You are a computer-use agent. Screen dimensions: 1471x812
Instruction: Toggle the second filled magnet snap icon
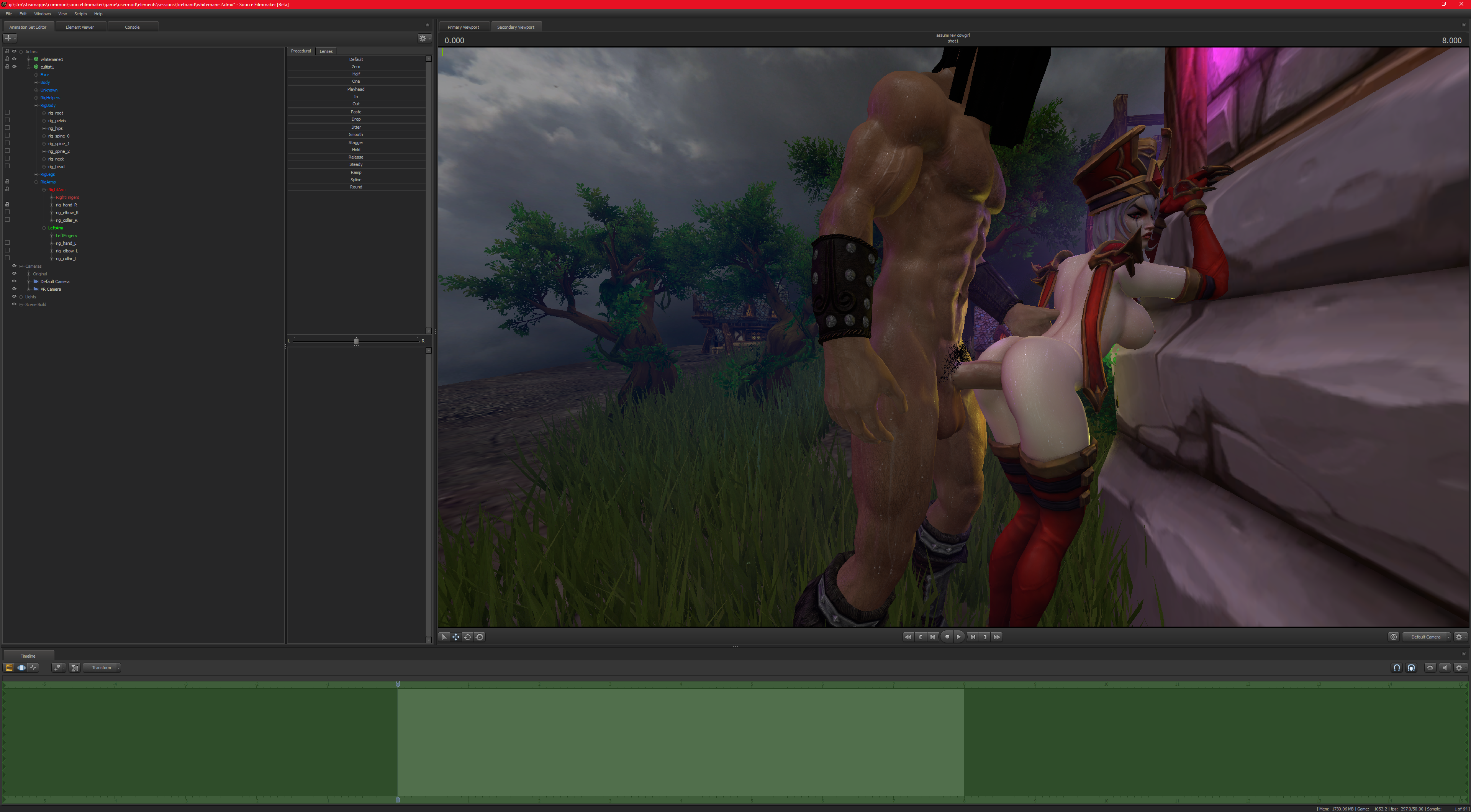[x=1412, y=668]
